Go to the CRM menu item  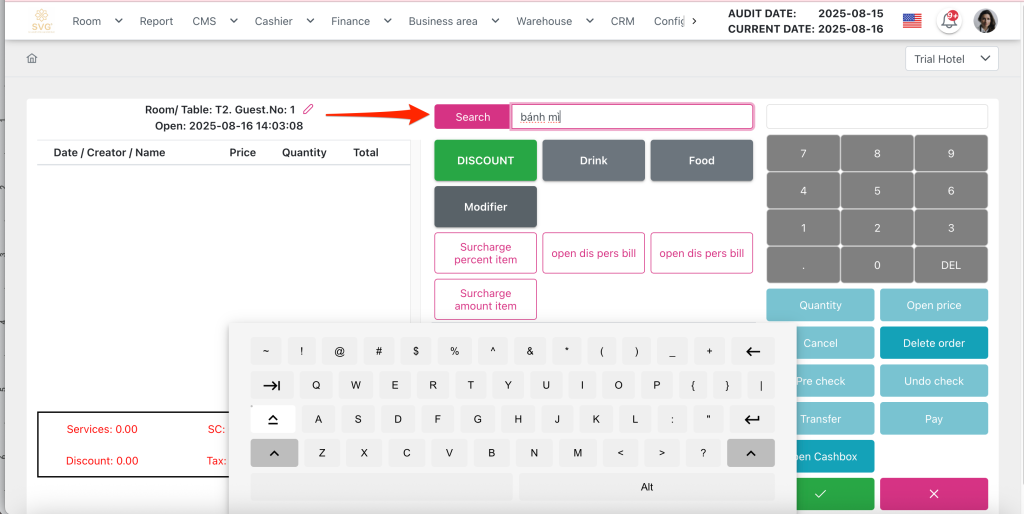(622, 21)
